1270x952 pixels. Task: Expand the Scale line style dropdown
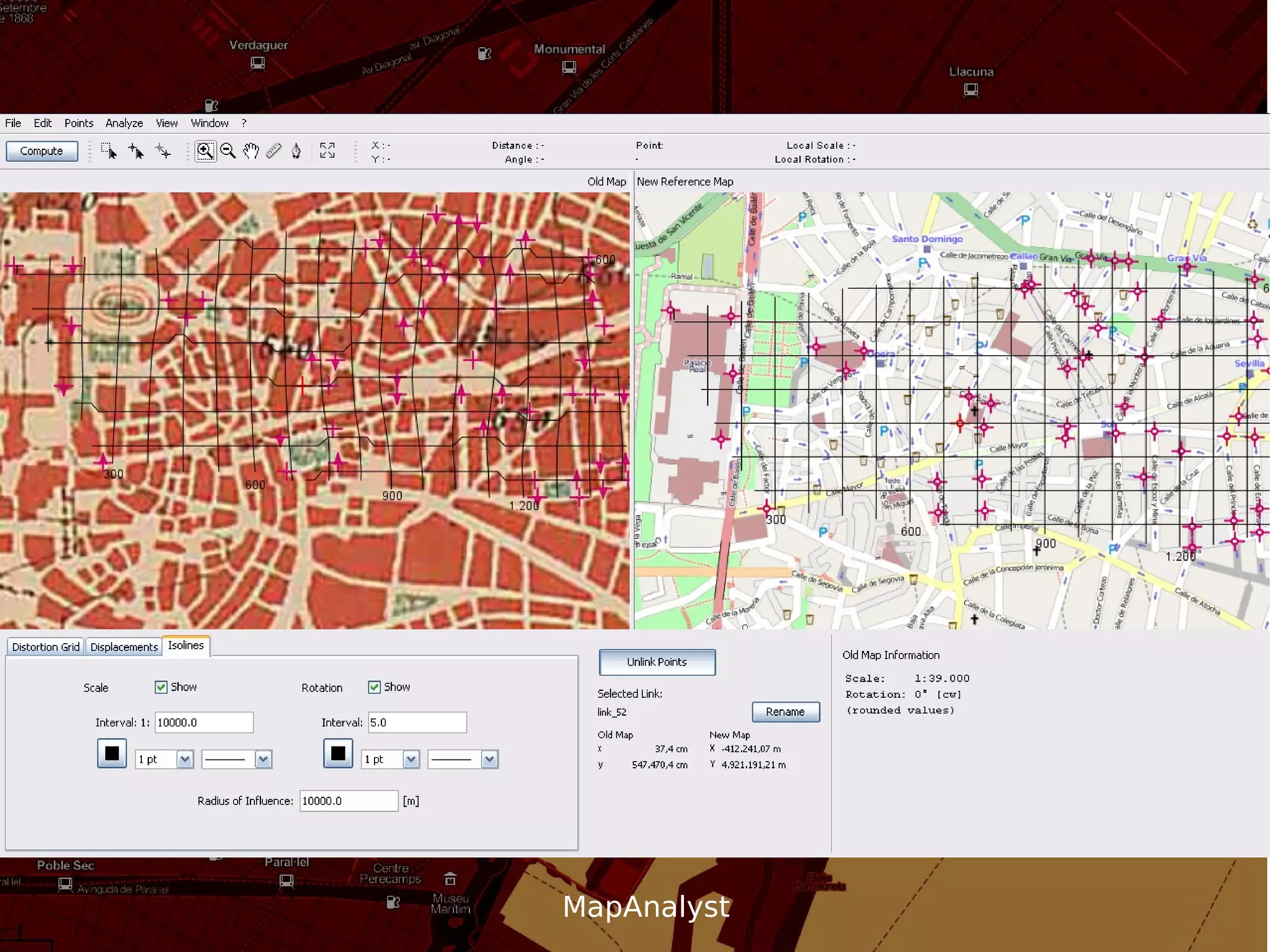(x=263, y=759)
